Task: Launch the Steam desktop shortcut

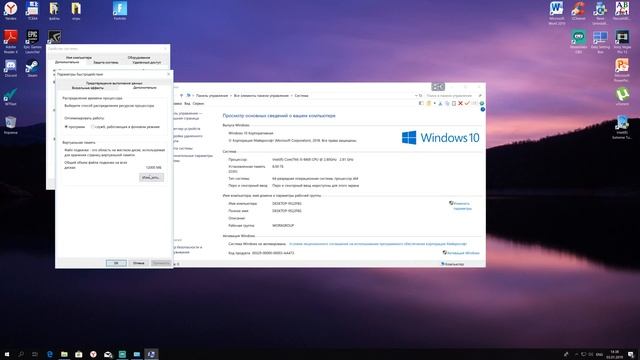Action: pyautogui.click(x=32, y=68)
